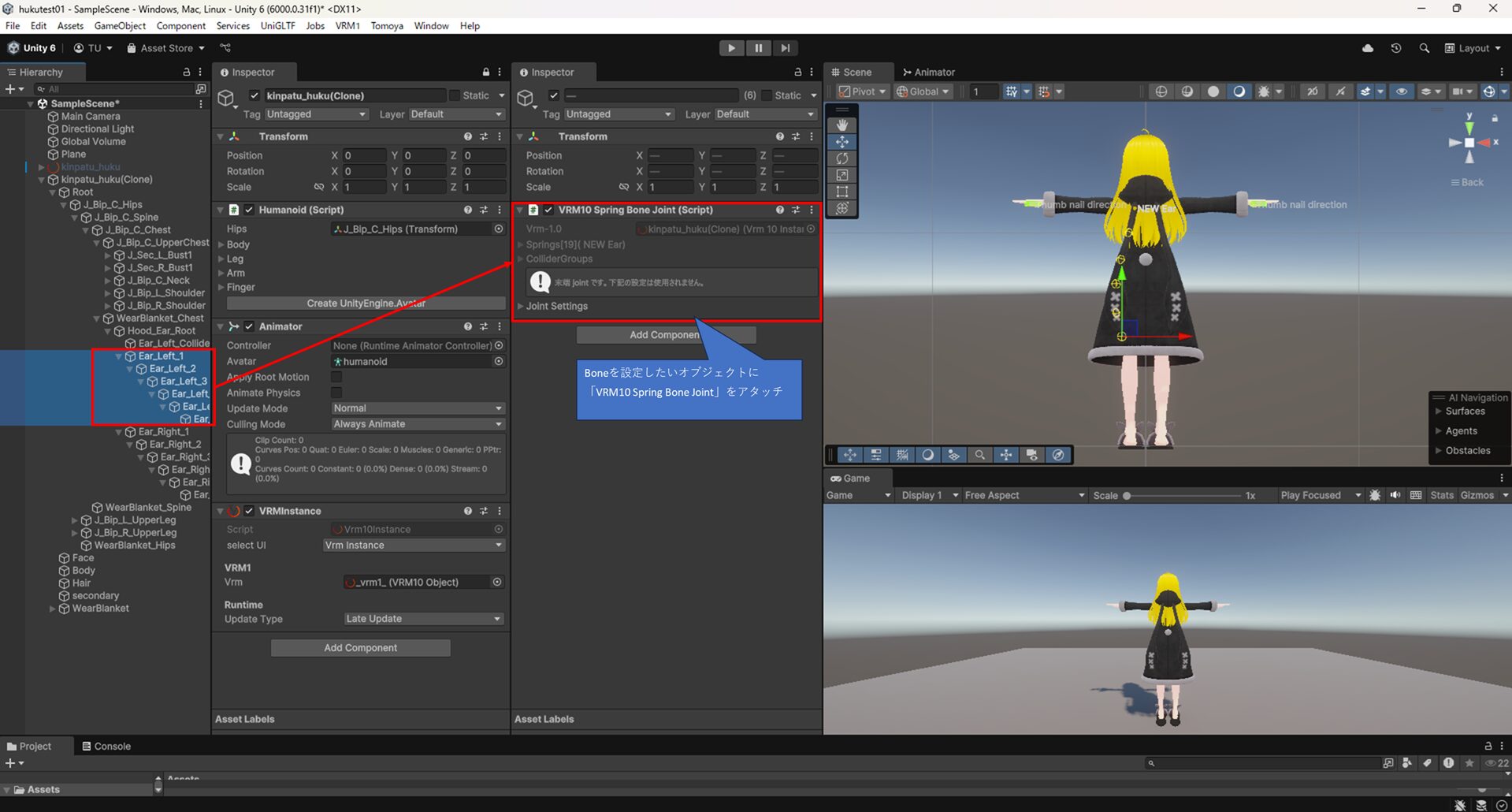1512x812 pixels.
Task: Lock the first Inspector panel
Action: [x=486, y=72]
